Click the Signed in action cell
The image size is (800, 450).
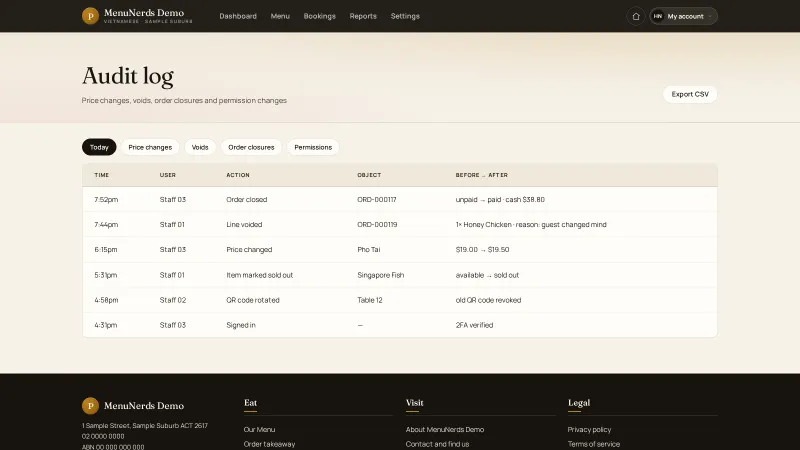point(241,325)
